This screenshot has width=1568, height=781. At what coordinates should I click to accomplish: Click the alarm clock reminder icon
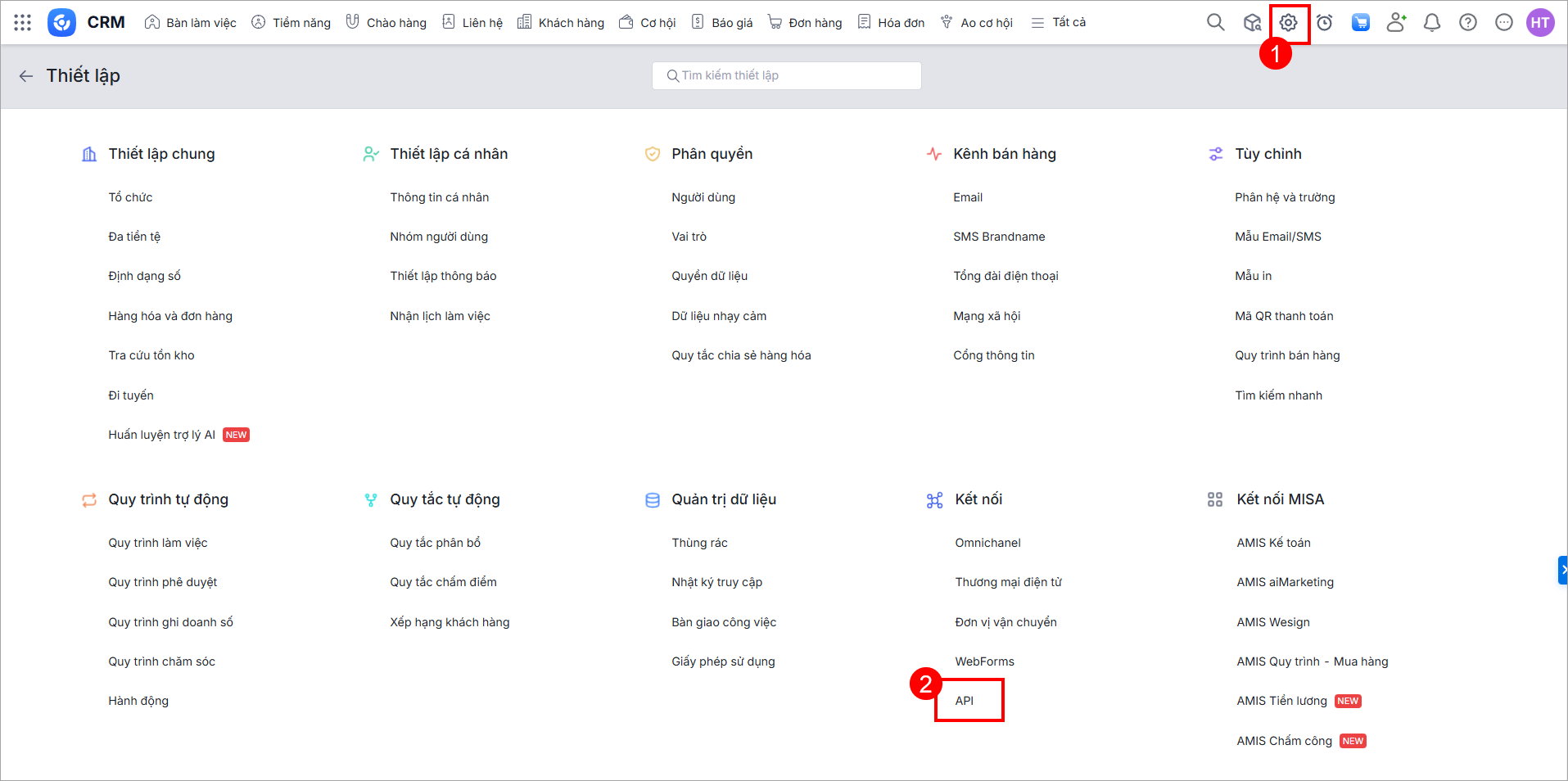tap(1324, 23)
